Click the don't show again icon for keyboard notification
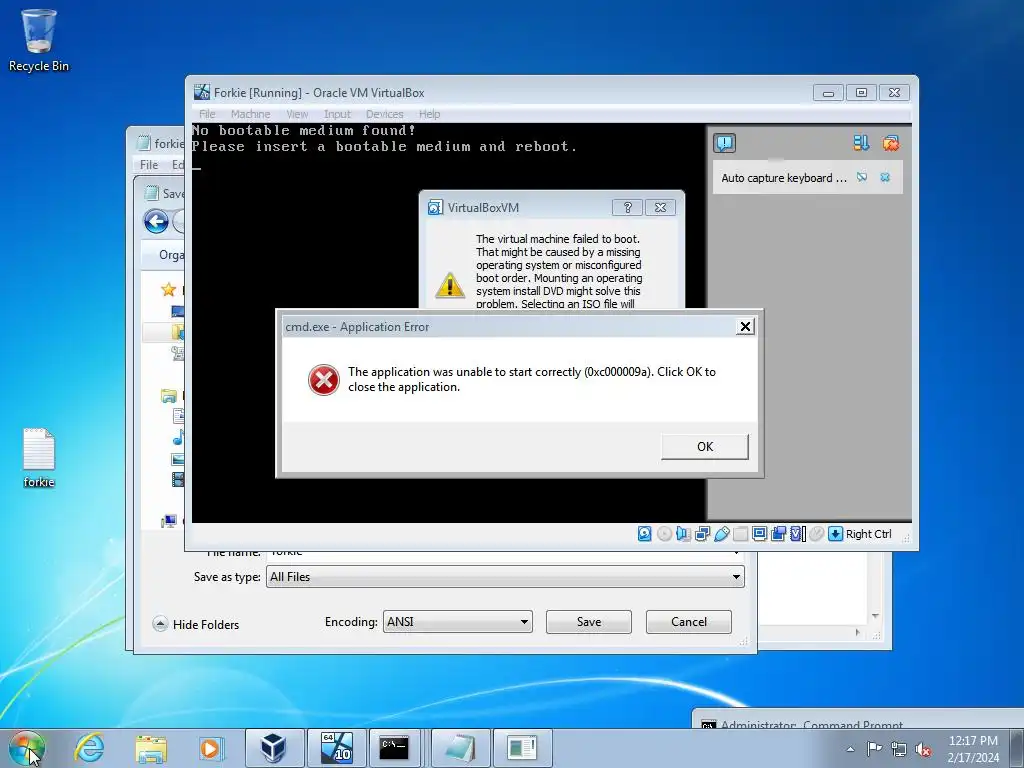The image size is (1024, 768). pos(862,177)
